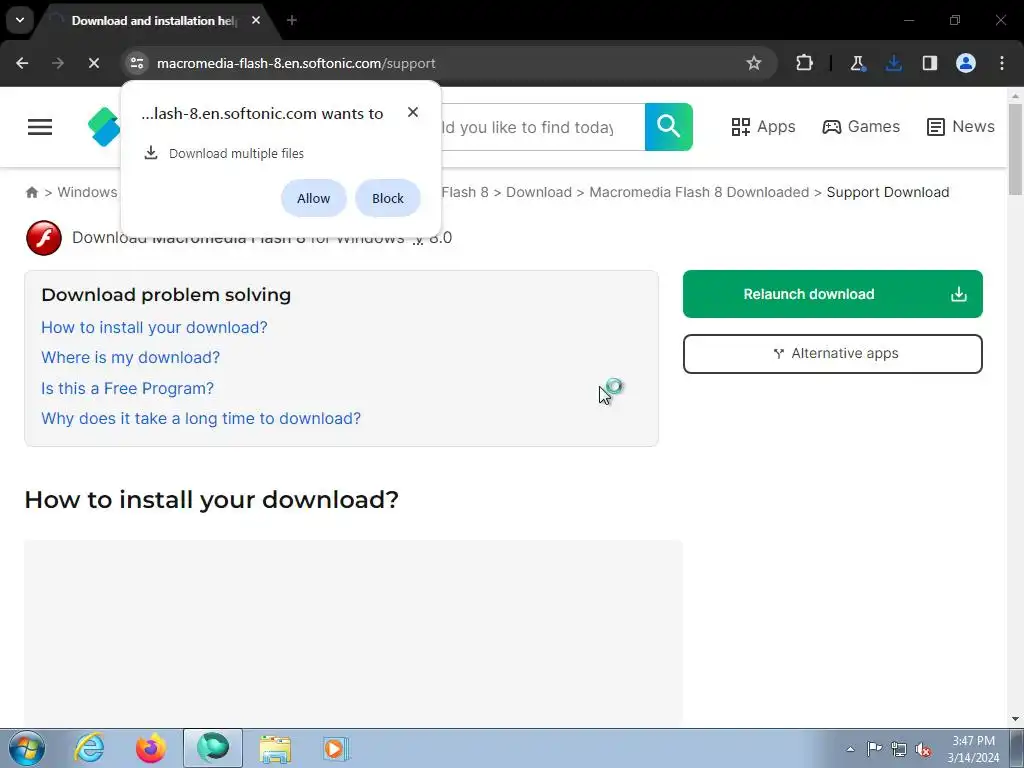Toggle the browser side panel

click(x=929, y=63)
